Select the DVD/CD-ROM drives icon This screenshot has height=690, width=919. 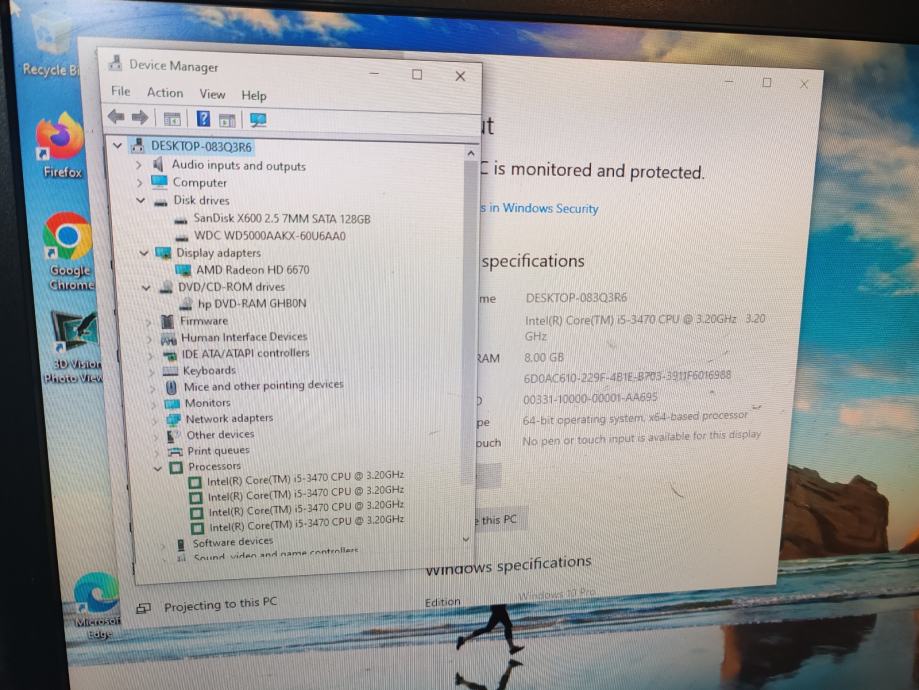(166, 287)
